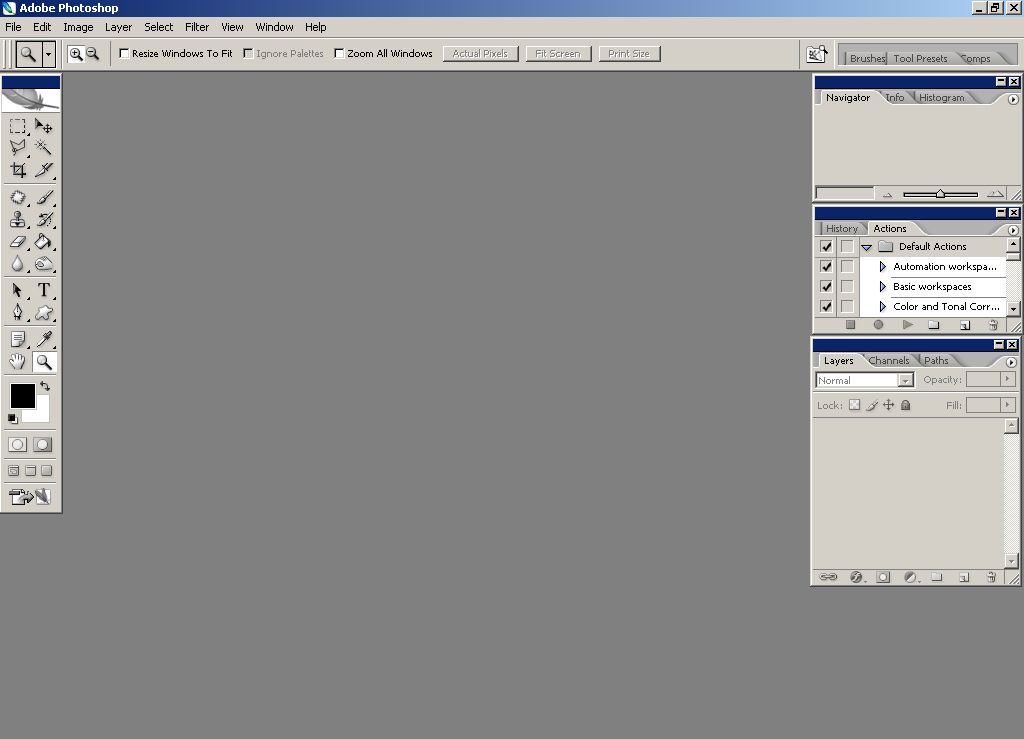
Task: Select the Type tool
Action: 43,290
